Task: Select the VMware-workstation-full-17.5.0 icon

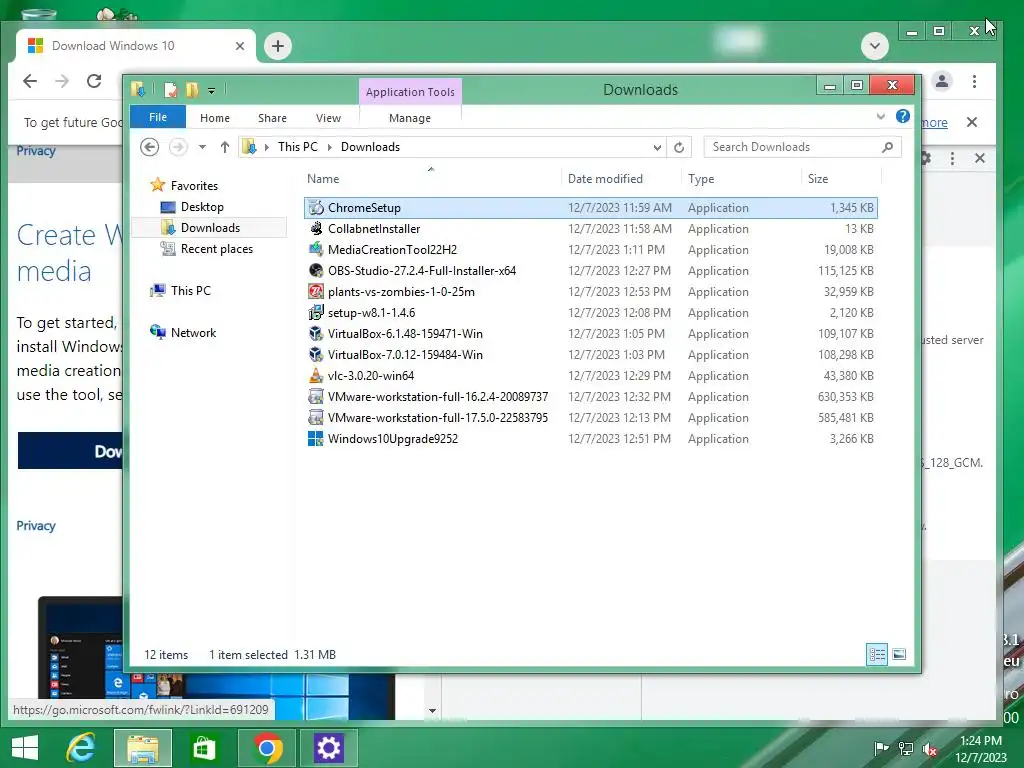Action: (316, 417)
